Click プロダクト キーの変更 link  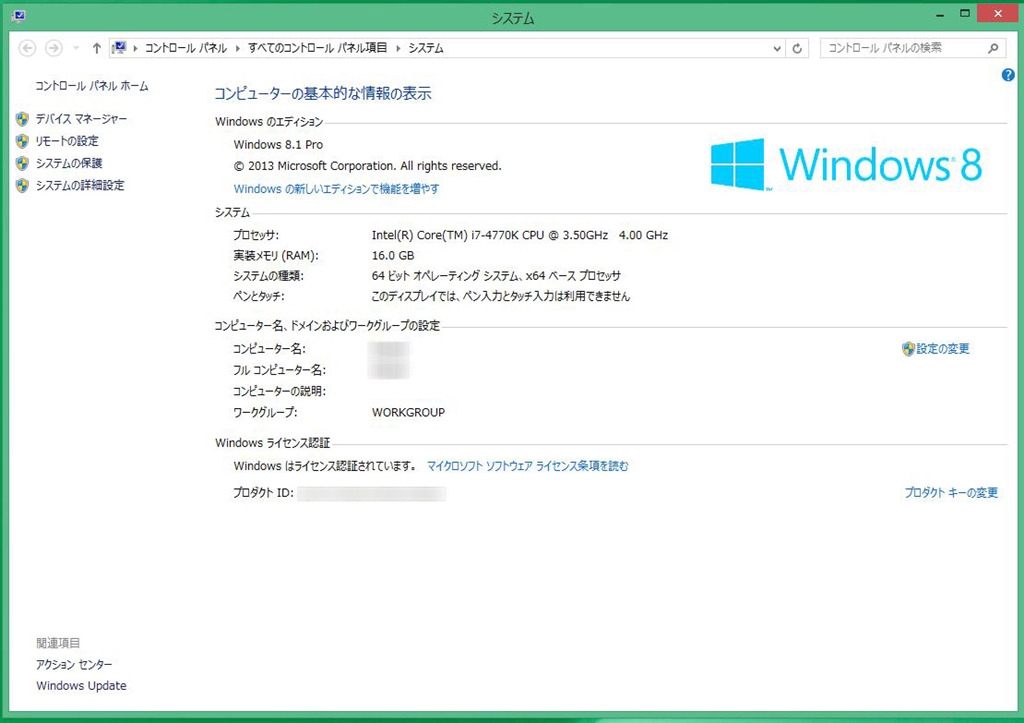(x=951, y=493)
